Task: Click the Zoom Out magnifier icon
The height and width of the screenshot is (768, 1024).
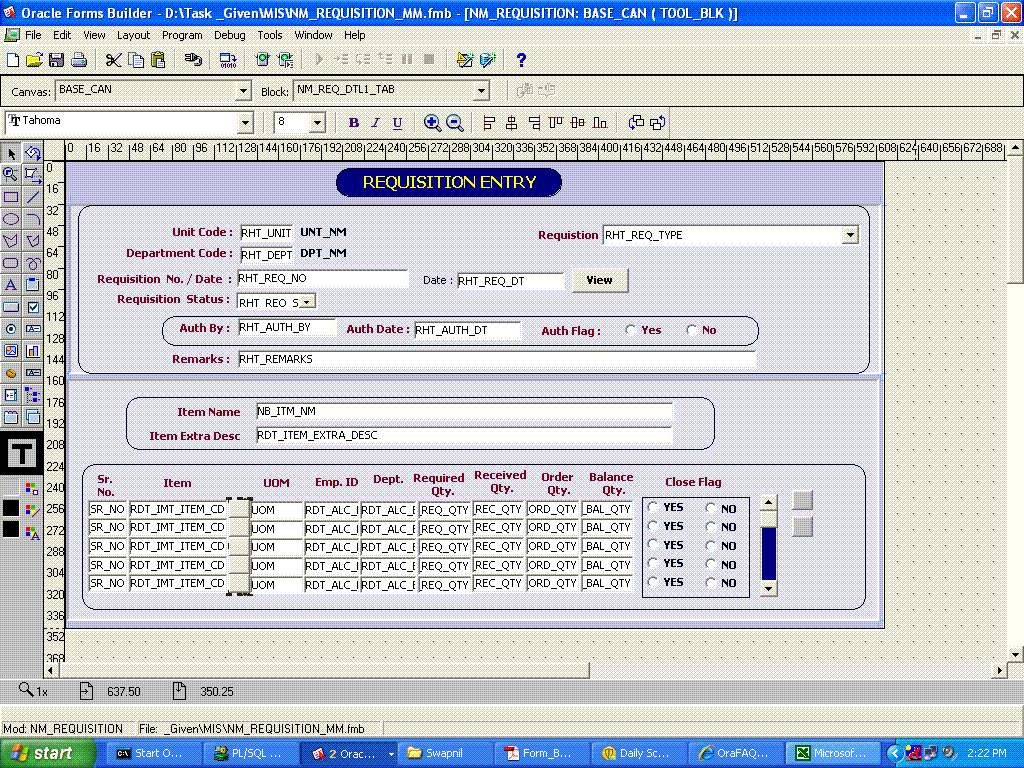Action: (455, 123)
